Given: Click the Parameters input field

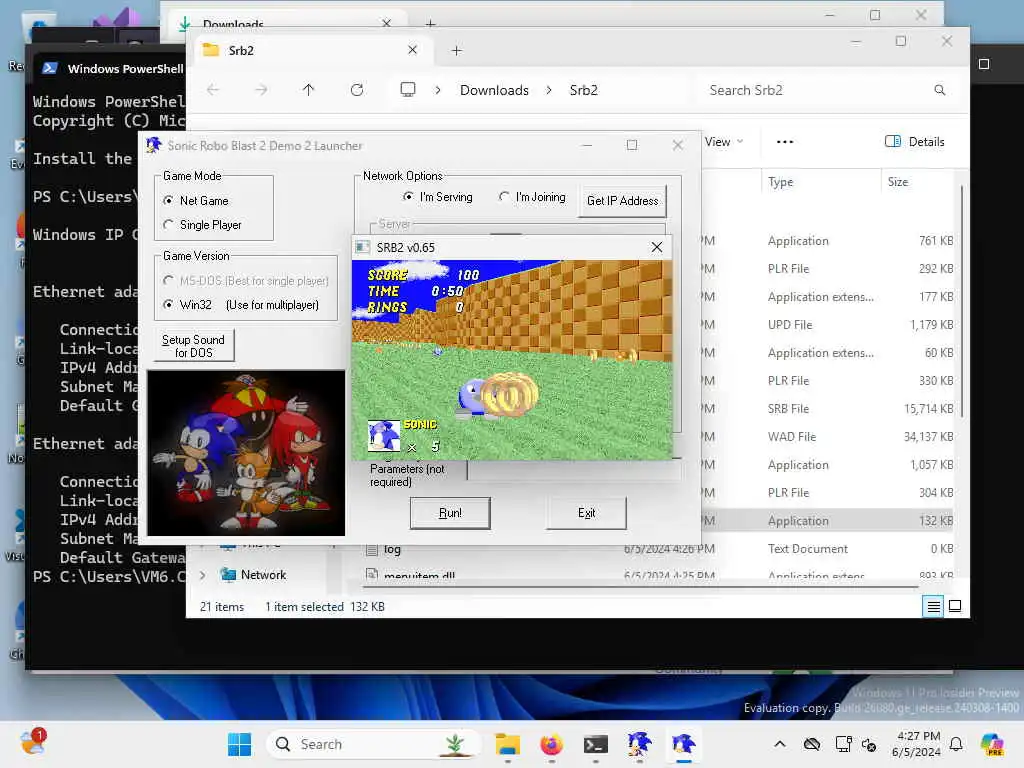Looking at the screenshot, I should [575, 470].
